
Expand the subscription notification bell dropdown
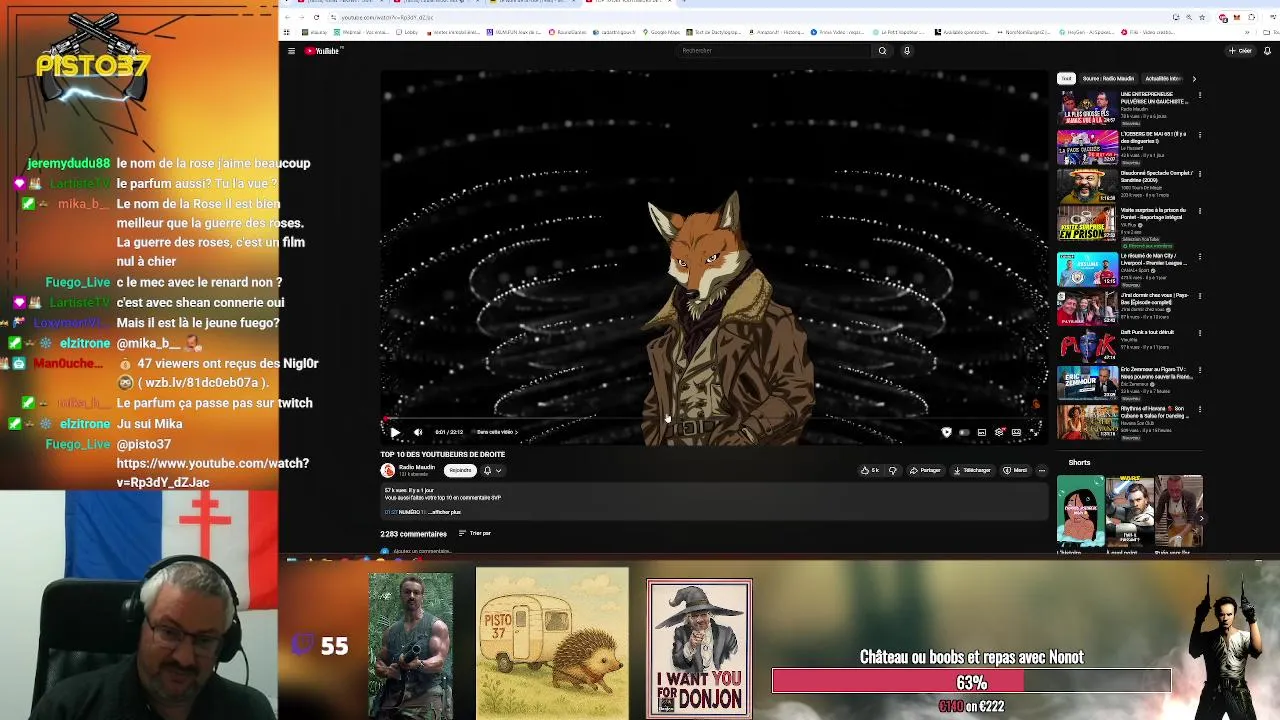492,470
